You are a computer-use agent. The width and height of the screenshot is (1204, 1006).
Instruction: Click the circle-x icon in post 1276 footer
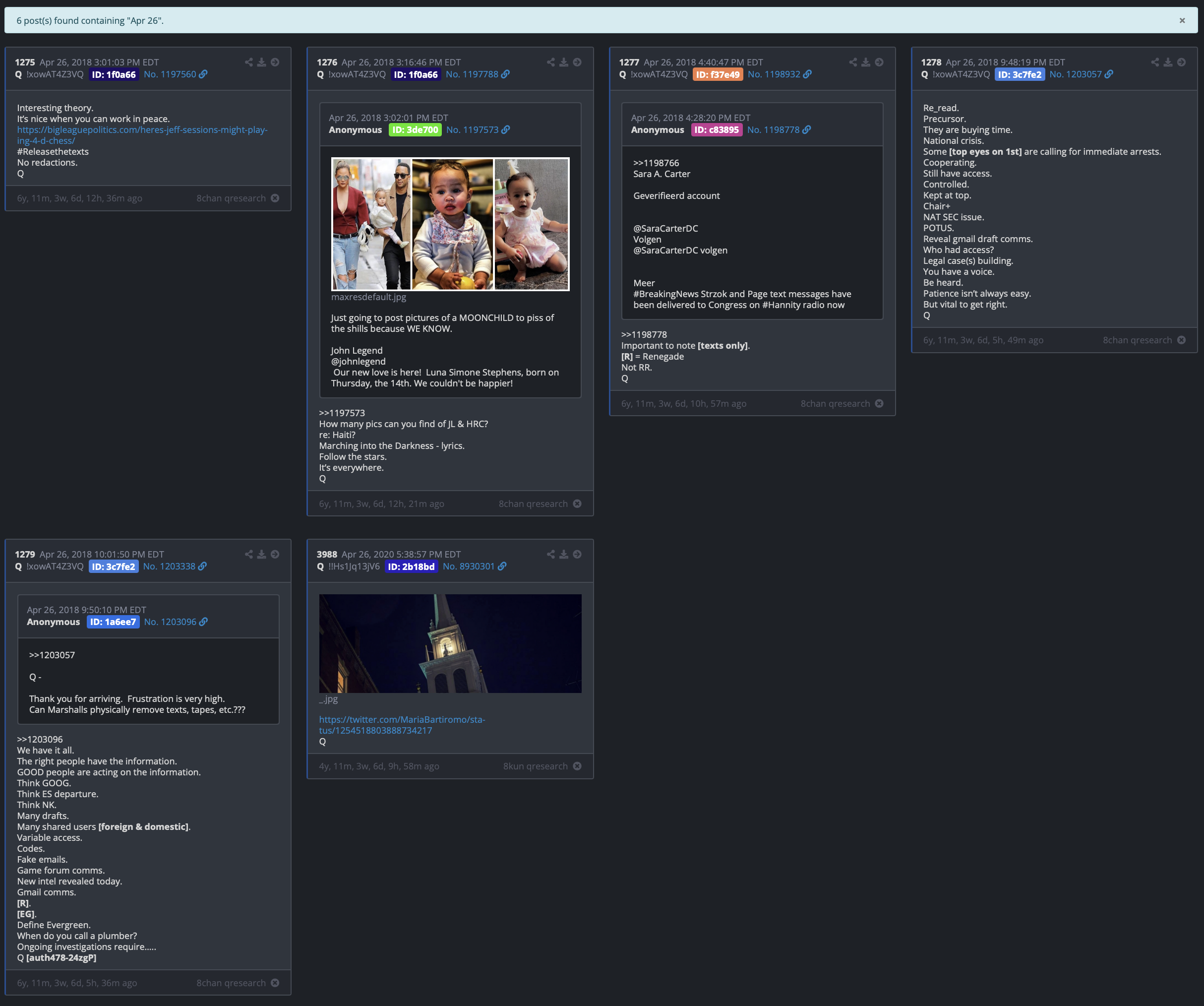[577, 503]
